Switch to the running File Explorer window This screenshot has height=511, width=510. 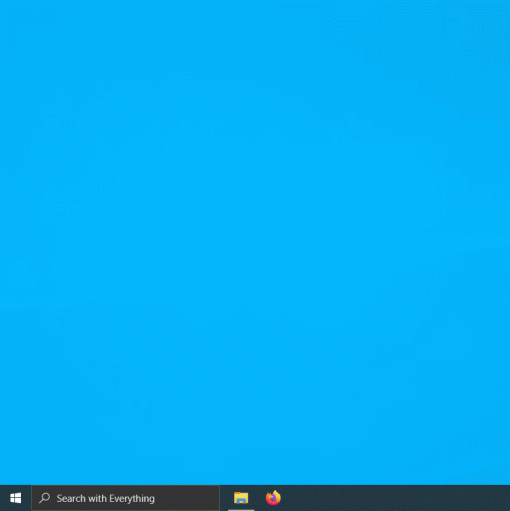[x=241, y=498]
